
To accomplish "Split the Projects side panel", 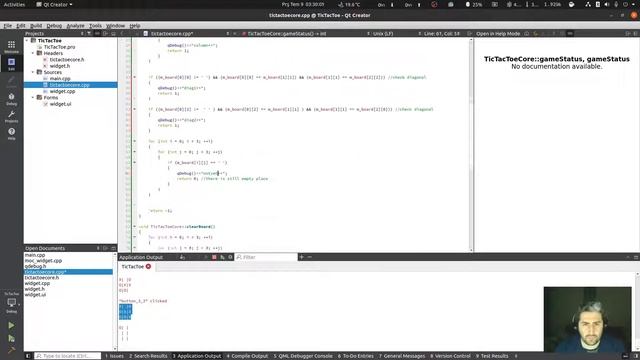I will click(x=105, y=33).
